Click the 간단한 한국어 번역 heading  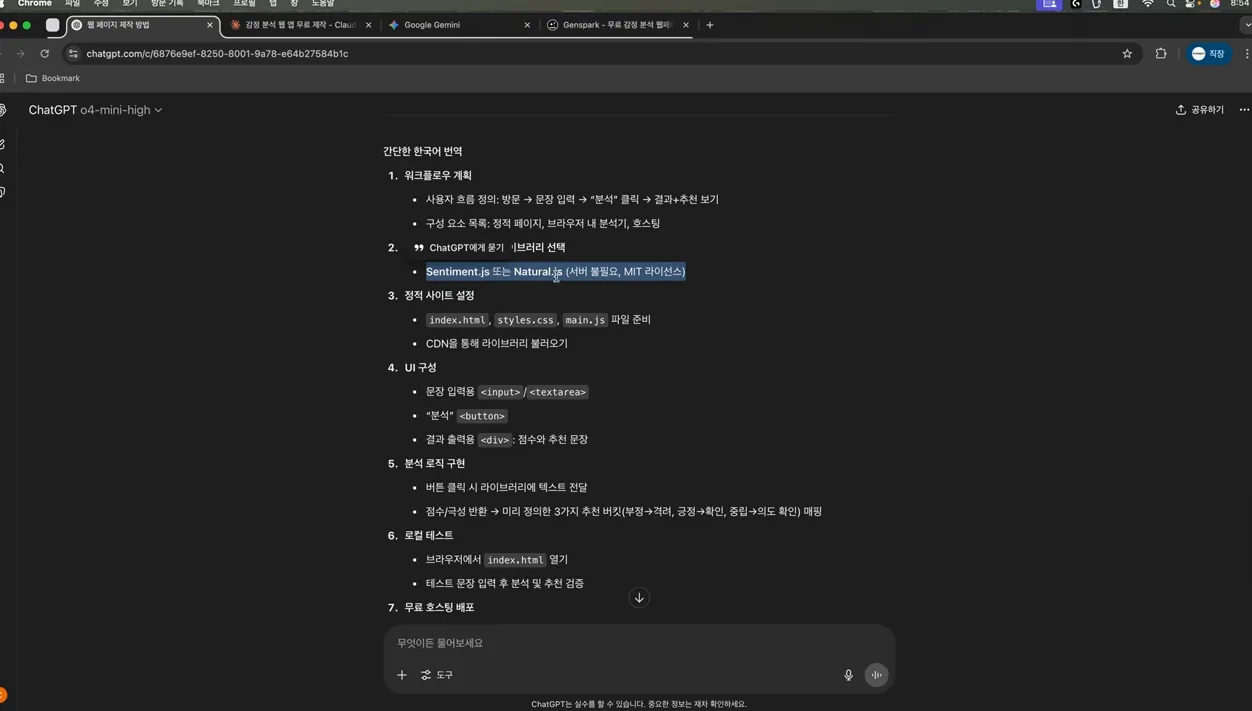(x=422, y=151)
